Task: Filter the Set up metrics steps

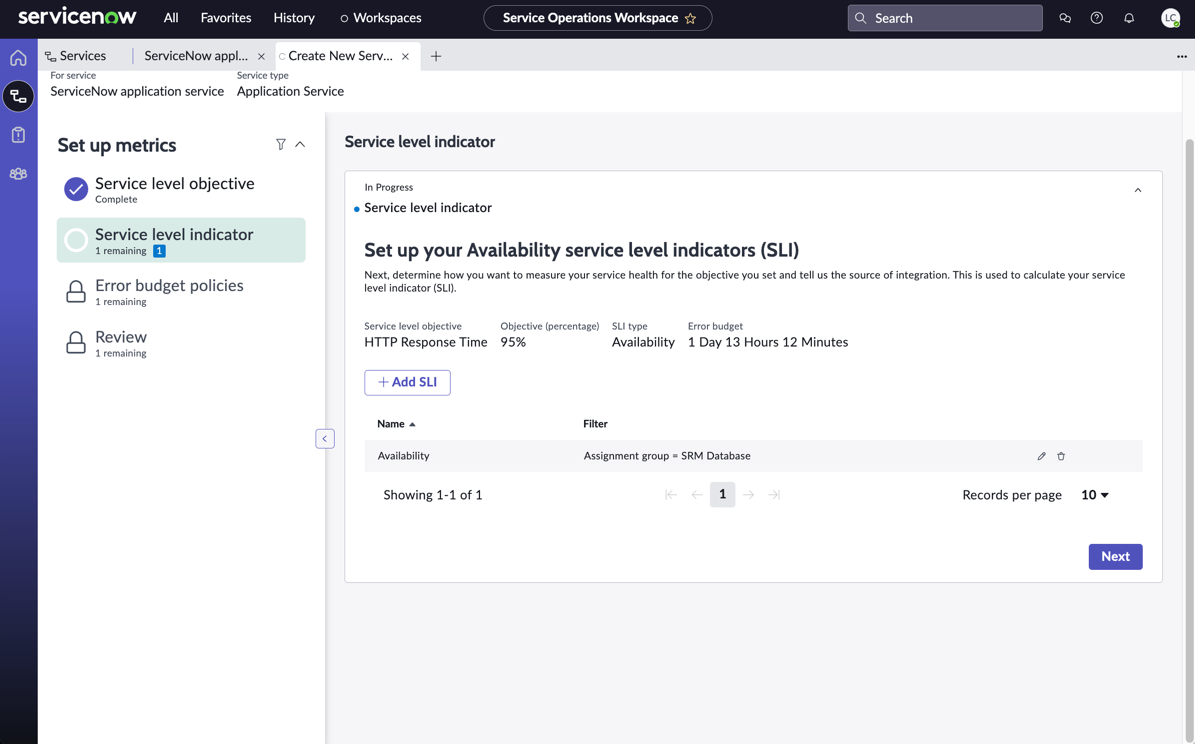Action: pyautogui.click(x=280, y=144)
